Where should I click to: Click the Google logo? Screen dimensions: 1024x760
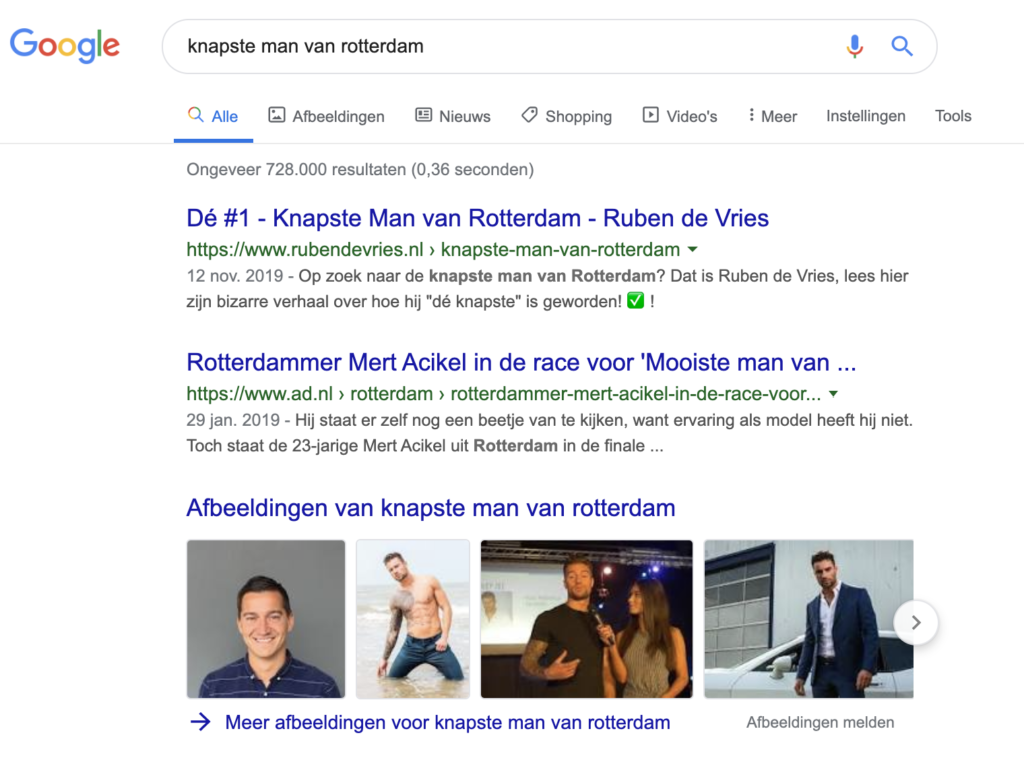click(65, 46)
